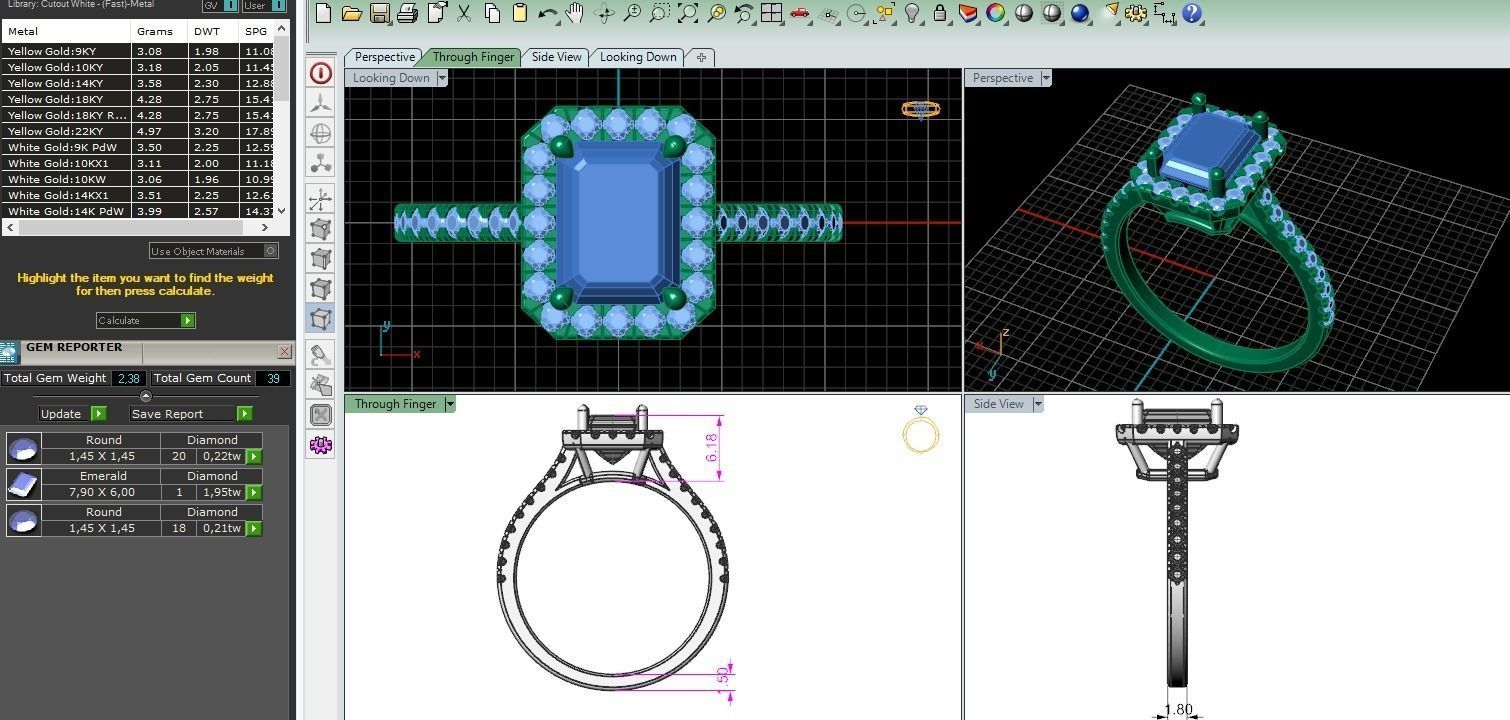Viewport: 1510px width, 720px height.
Task: Click the Calculate button
Action: click(146, 320)
